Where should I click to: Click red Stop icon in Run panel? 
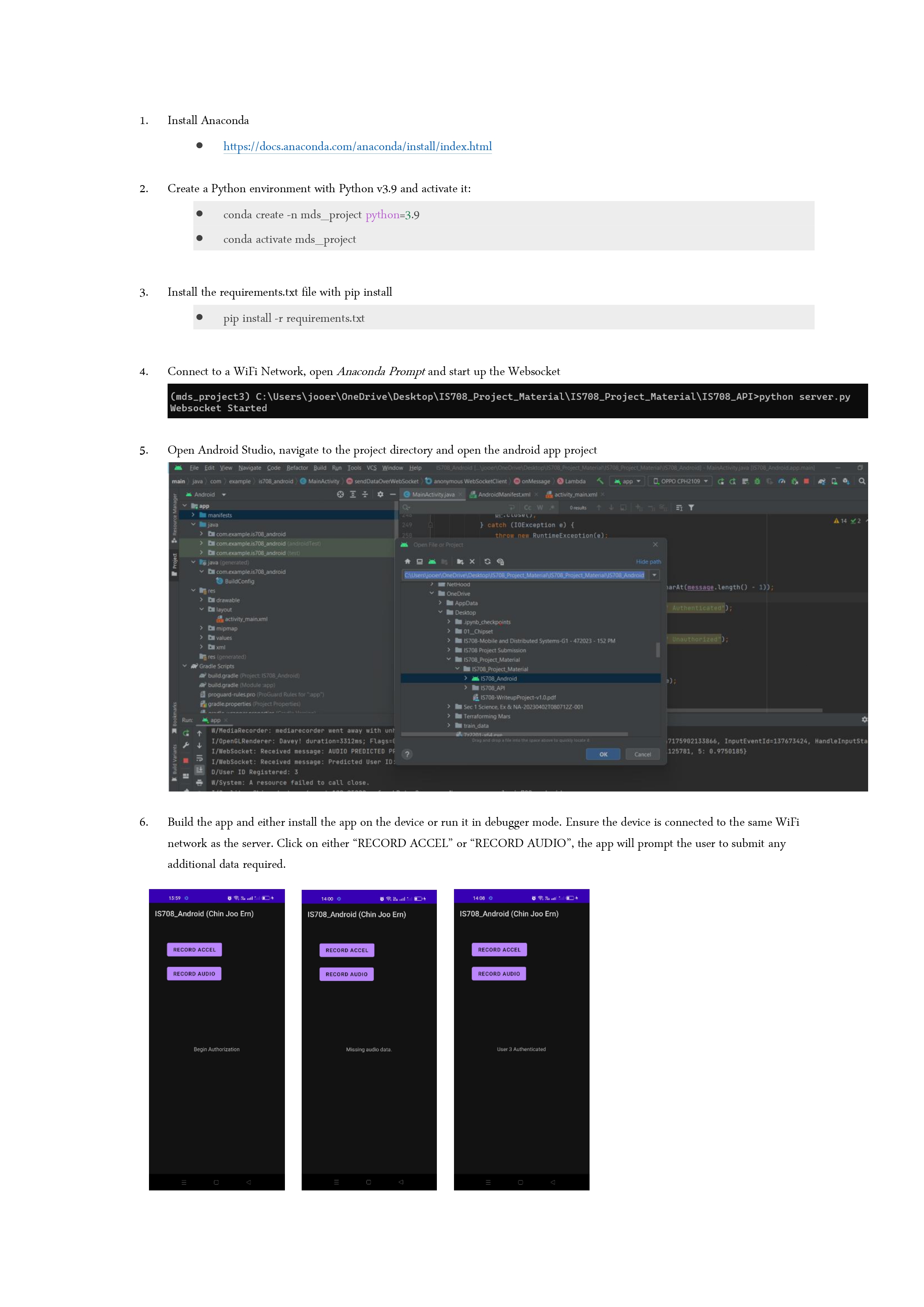click(185, 760)
